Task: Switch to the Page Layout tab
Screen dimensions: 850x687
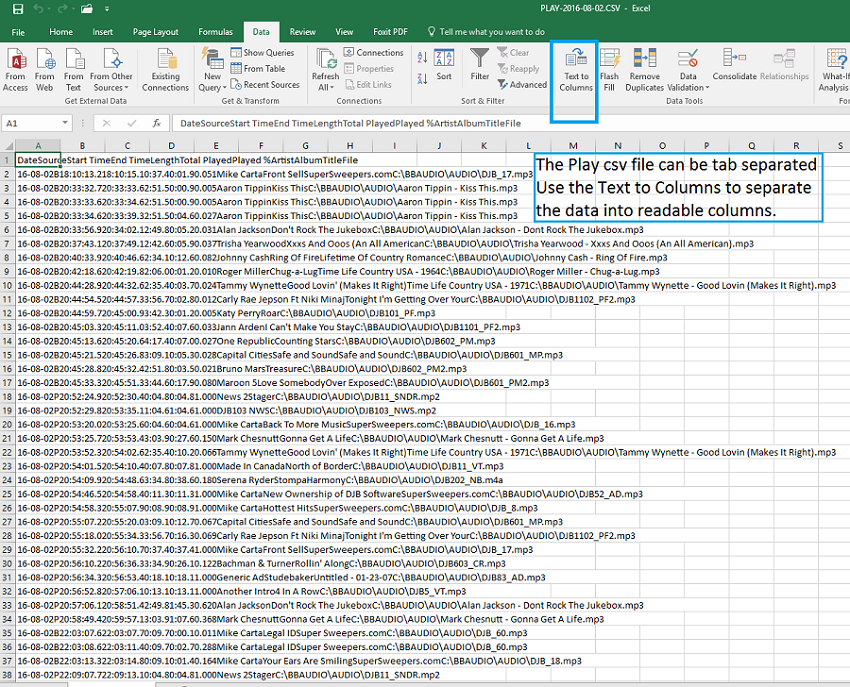Action: click(156, 32)
